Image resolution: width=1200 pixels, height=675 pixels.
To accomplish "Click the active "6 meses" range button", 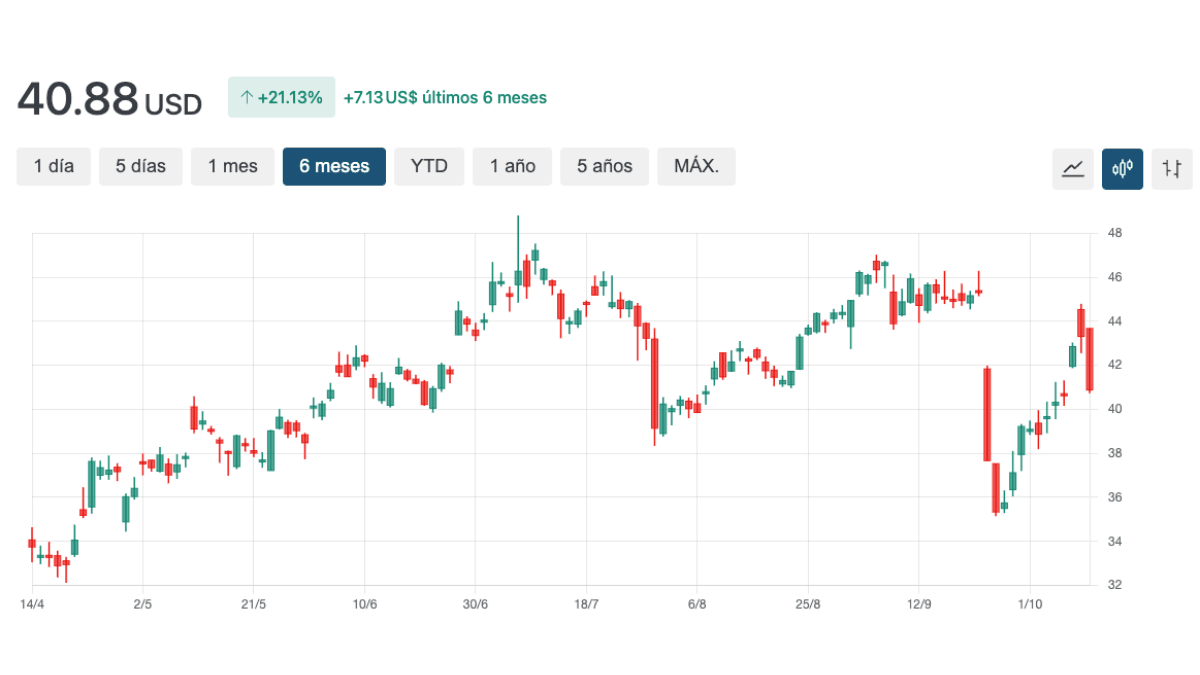I will coord(334,166).
